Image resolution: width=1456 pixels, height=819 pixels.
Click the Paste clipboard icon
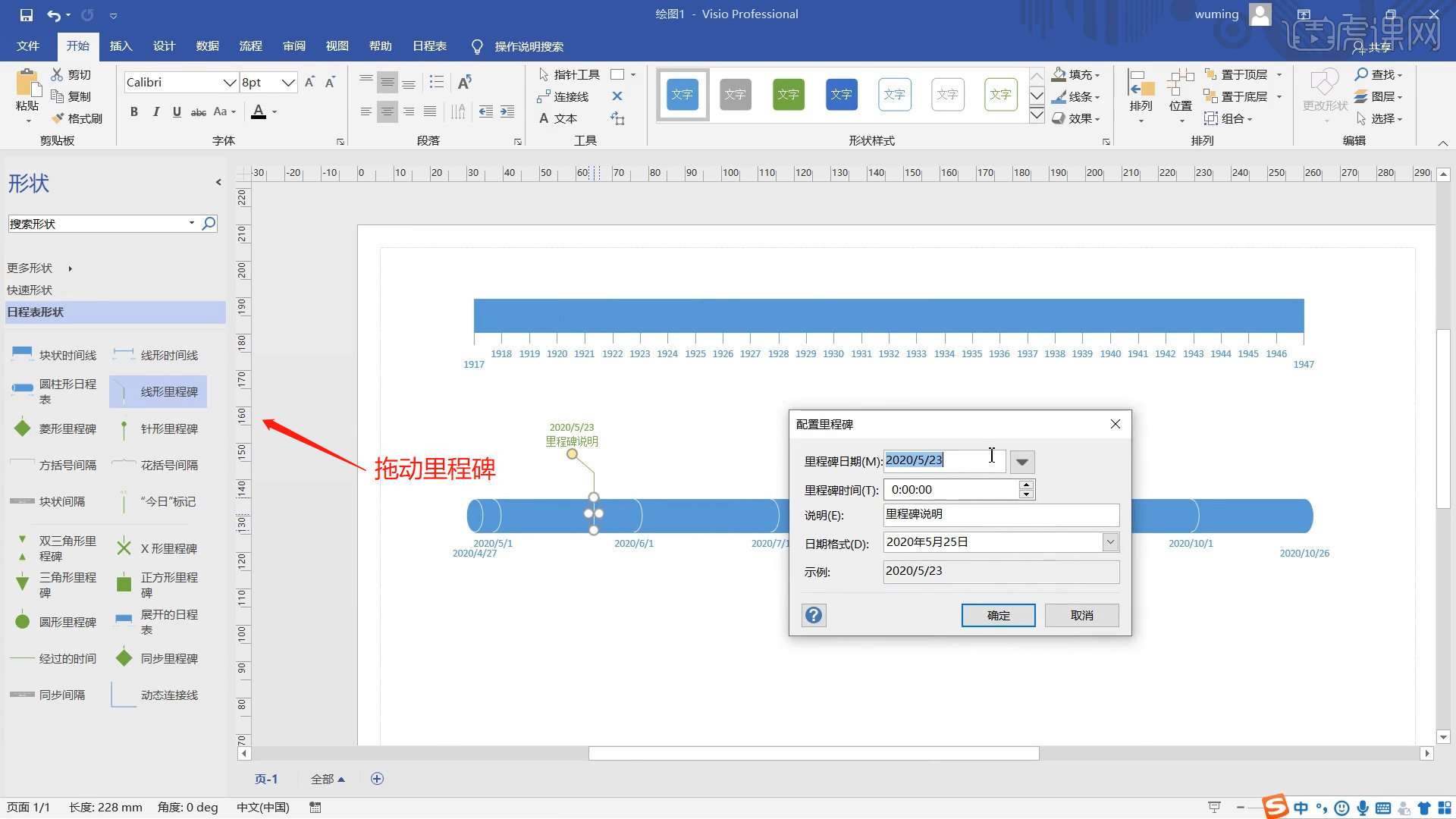[27, 83]
